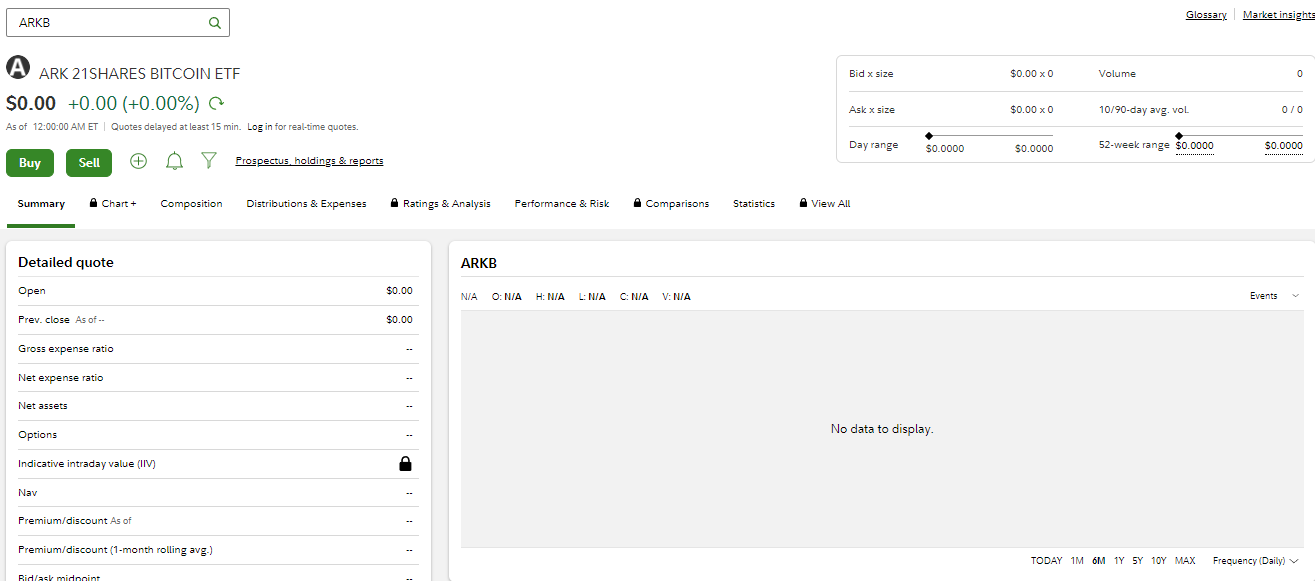Click the Net assets row label
This screenshot has width=1315, height=583.
tap(43, 406)
